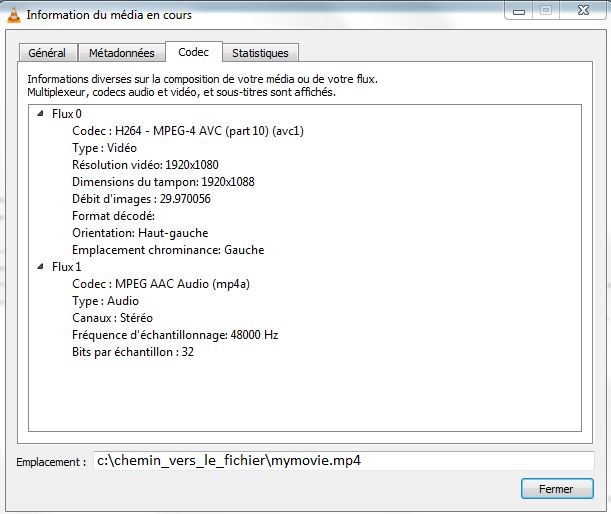Screen dimensions: 611x514
Task: Click the VLC cone icon in title bar
Action: 14,15
